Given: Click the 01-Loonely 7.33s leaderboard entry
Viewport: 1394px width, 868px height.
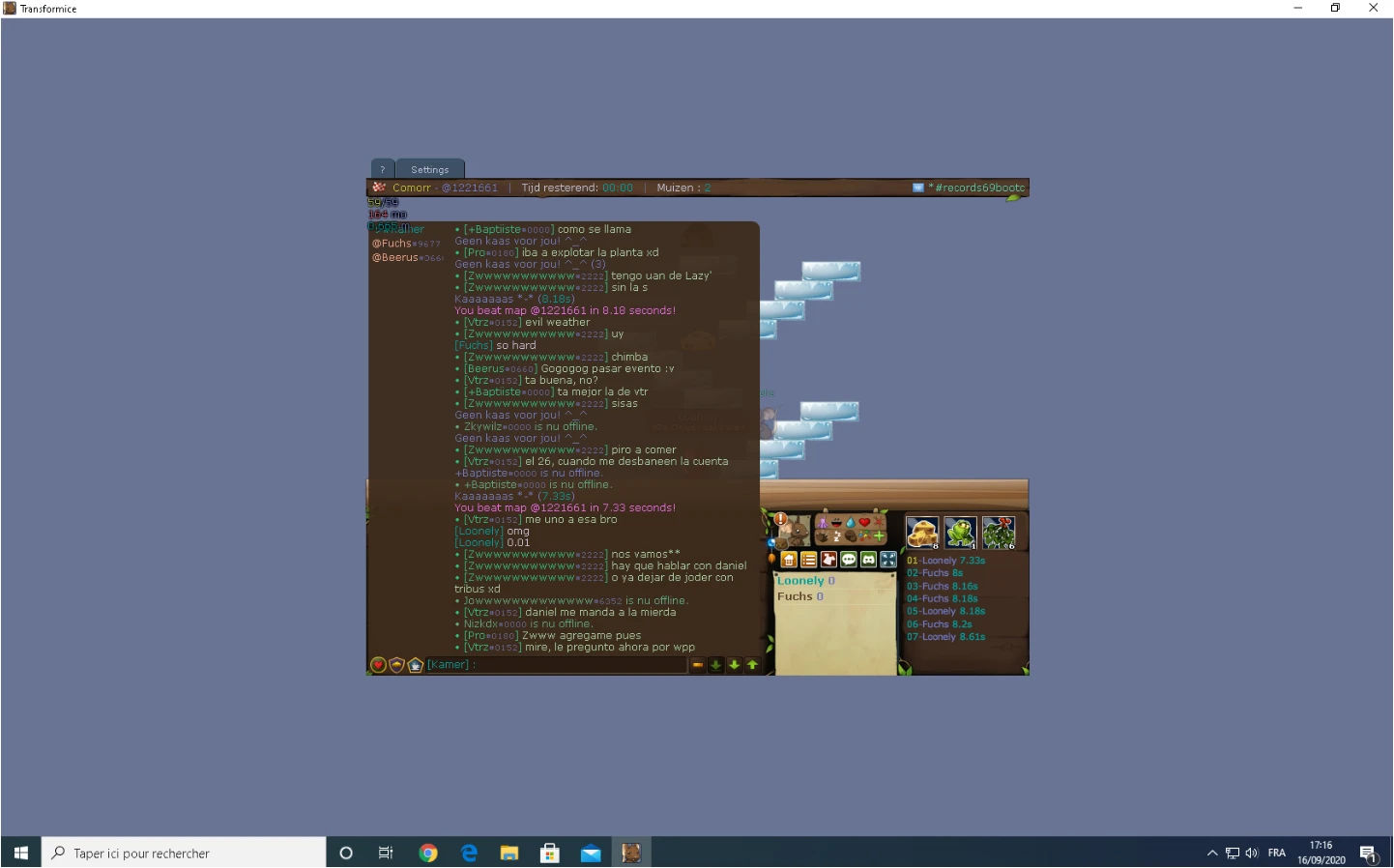Looking at the screenshot, I should [x=946, y=561].
